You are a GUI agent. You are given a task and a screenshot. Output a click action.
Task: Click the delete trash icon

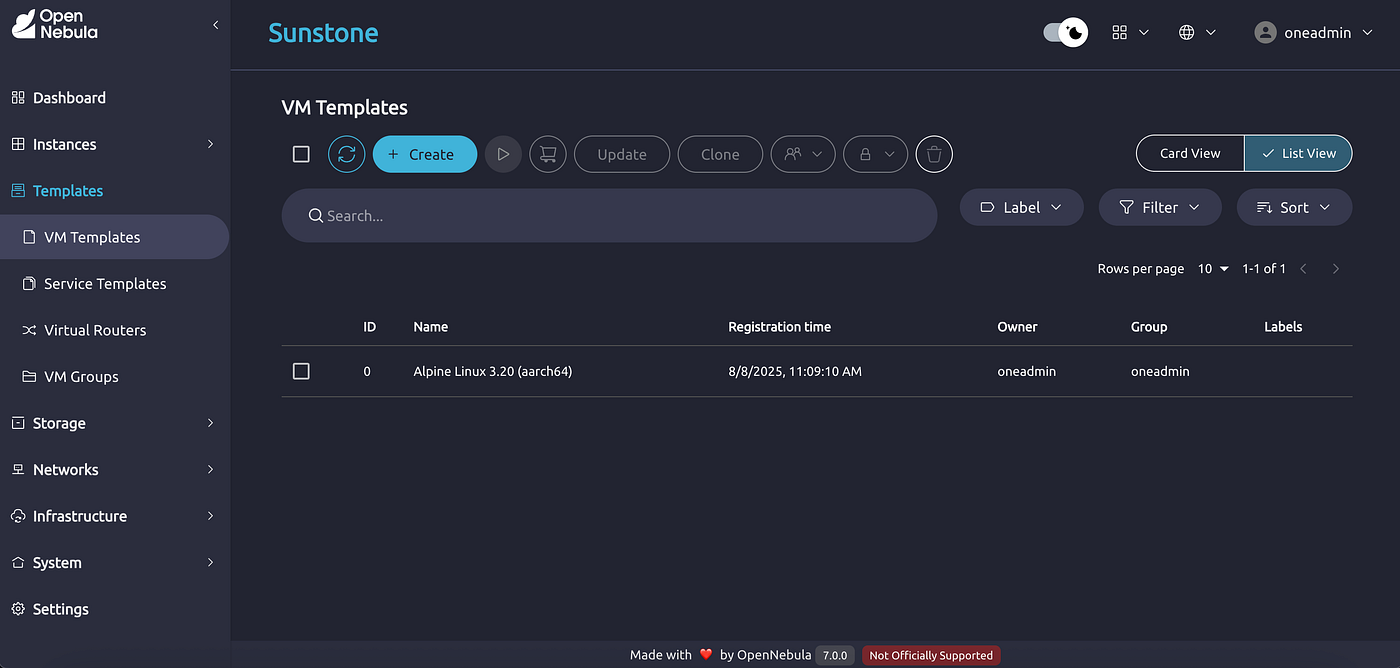pos(934,154)
